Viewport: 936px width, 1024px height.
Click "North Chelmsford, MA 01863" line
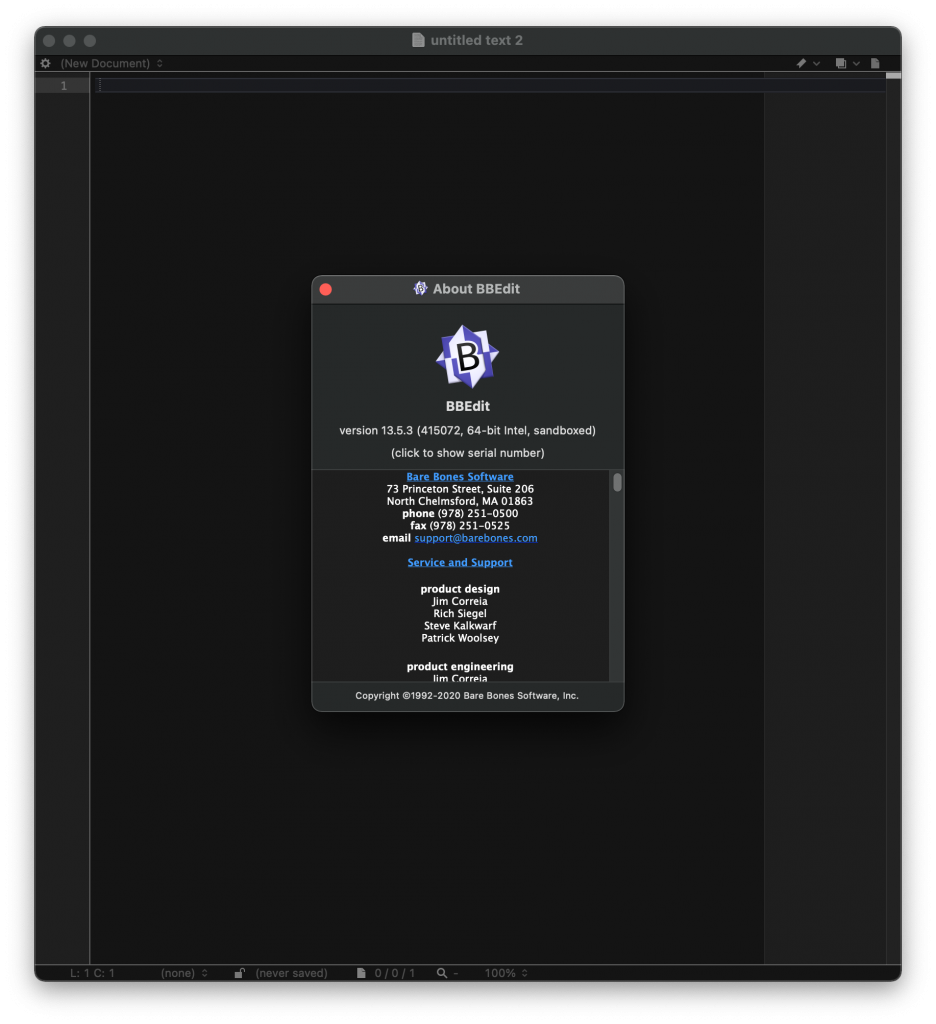click(x=460, y=502)
